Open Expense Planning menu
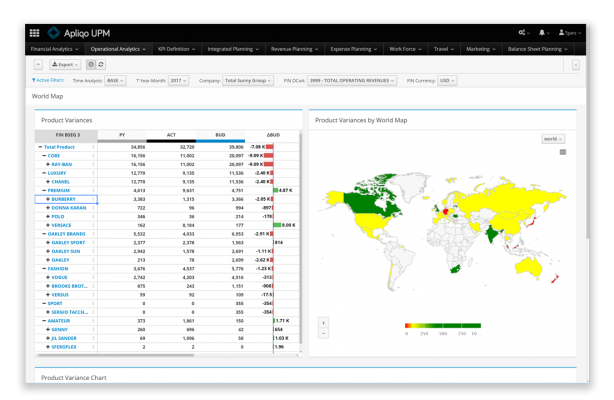This screenshot has height=400, width=614. 354,49
